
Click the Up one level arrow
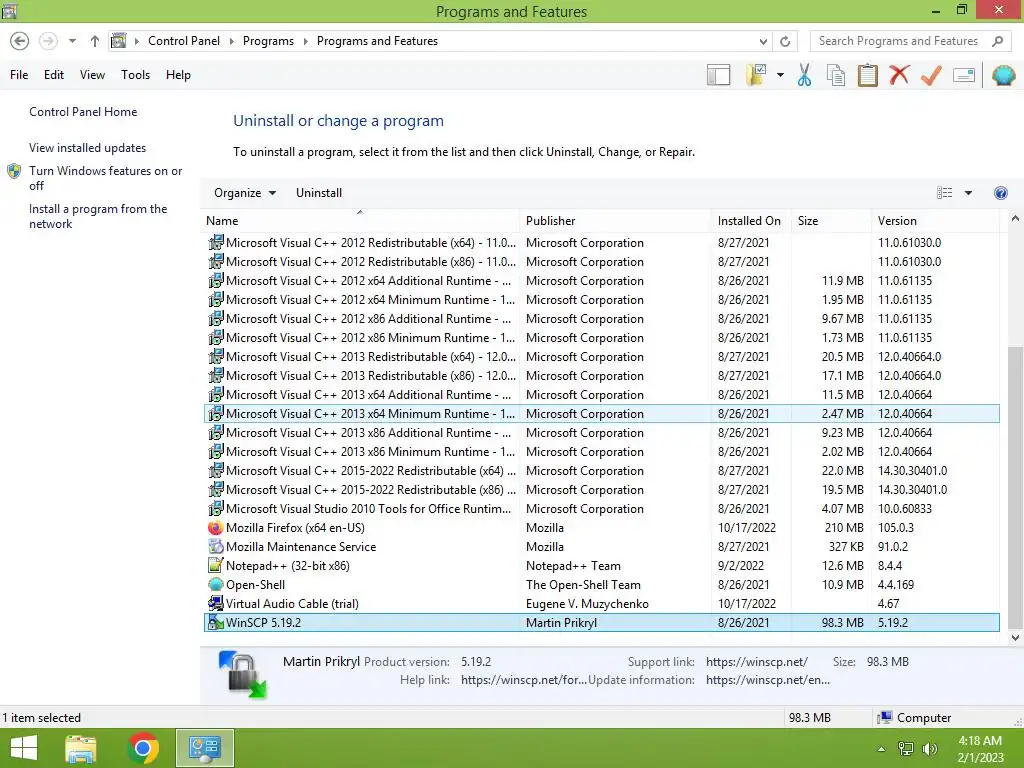95,41
